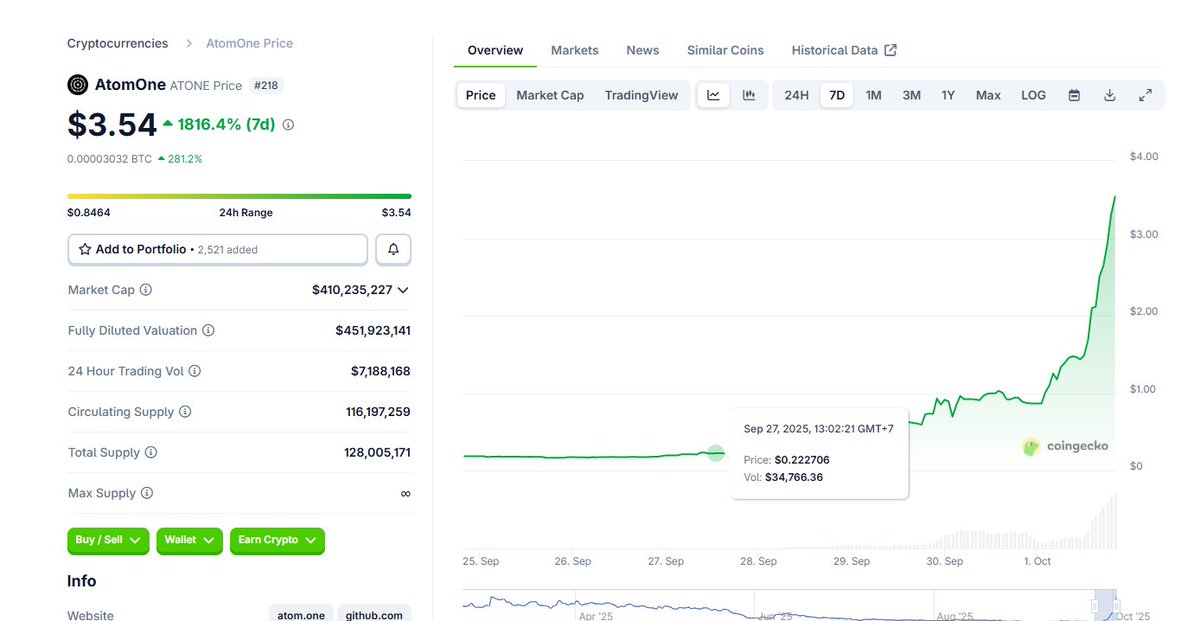The image size is (1200, 621).
Task: Switch to the Similar Coins tab
Action: click(725, 50)
